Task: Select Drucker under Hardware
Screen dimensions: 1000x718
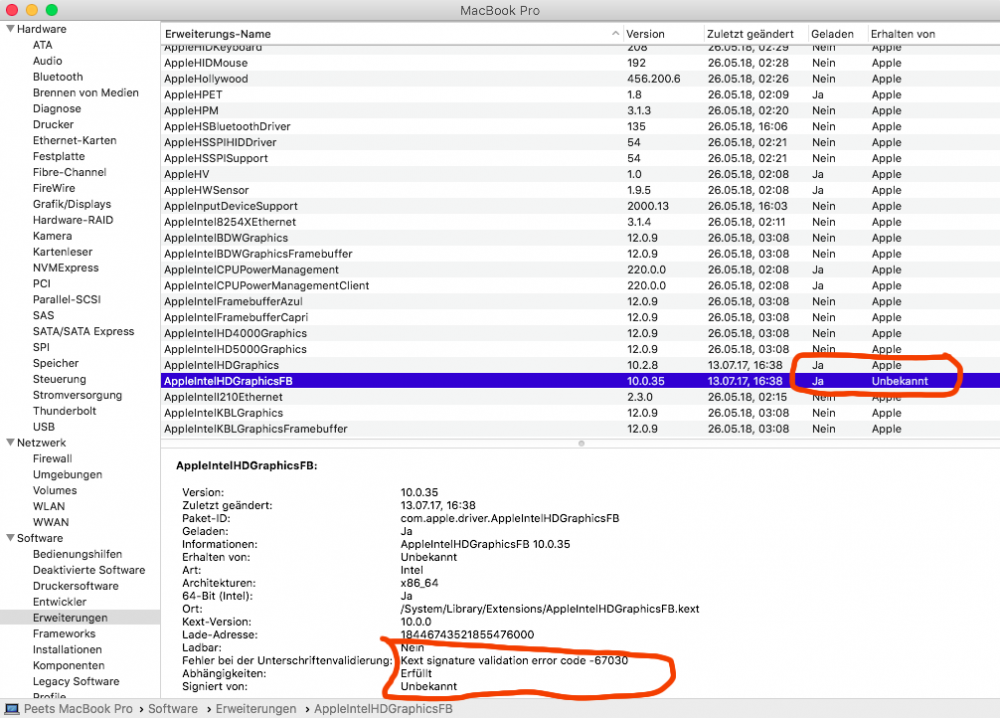Action: pyautogui.click(x=53, y=124)
